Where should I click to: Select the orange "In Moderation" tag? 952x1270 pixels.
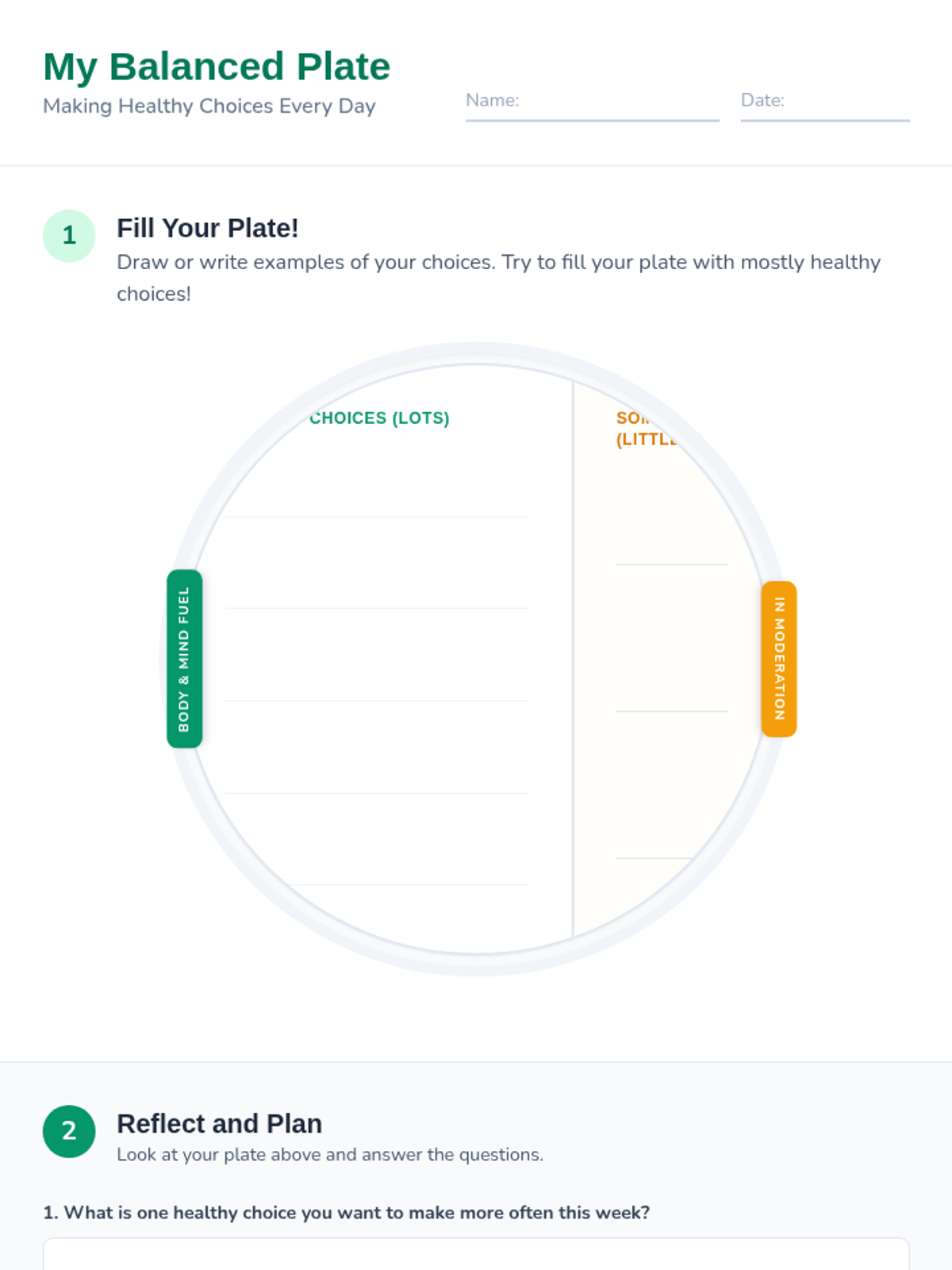tap(779, 659)
